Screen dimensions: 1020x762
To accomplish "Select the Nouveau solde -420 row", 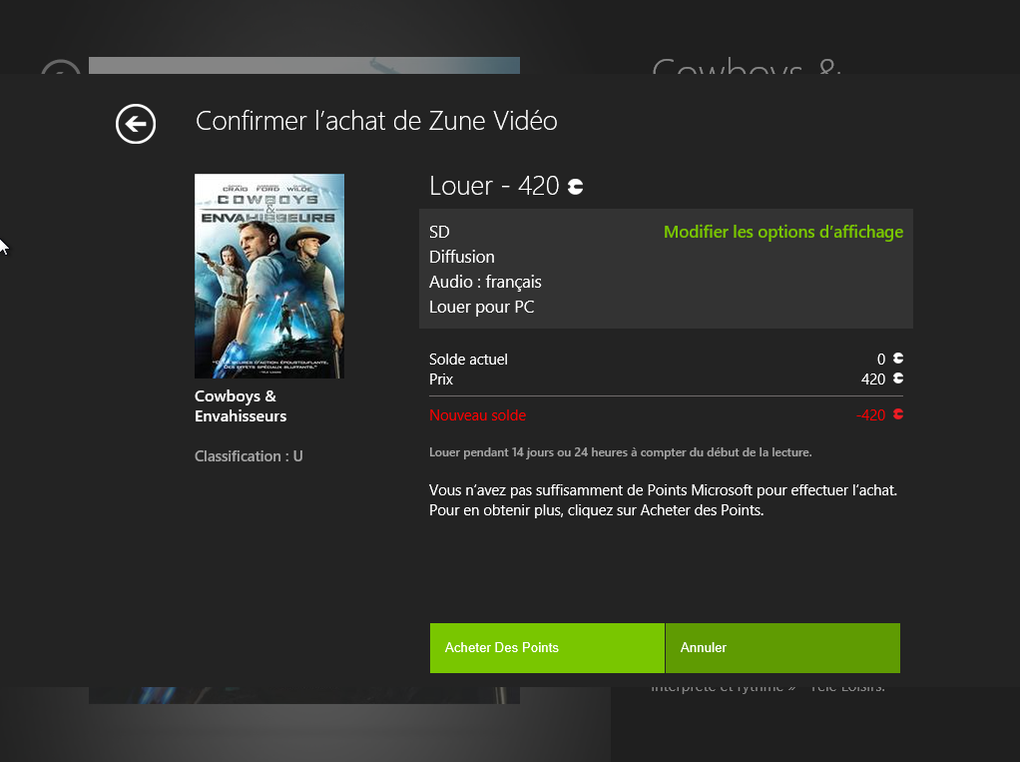I will [665, 415].
